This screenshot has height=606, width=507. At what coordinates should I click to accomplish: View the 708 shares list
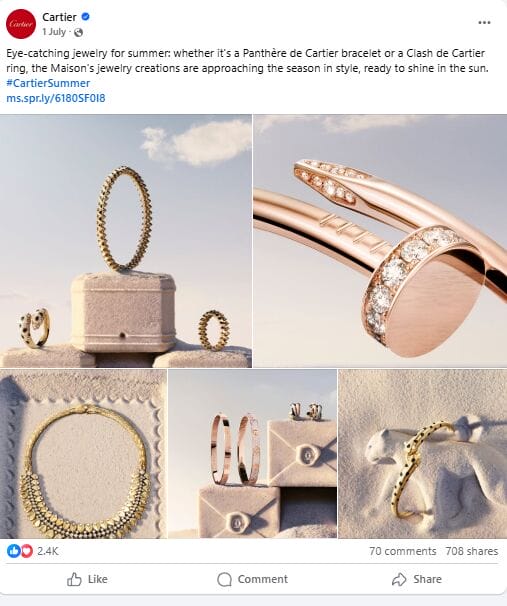pyautogui.click(x=471, y=551)
